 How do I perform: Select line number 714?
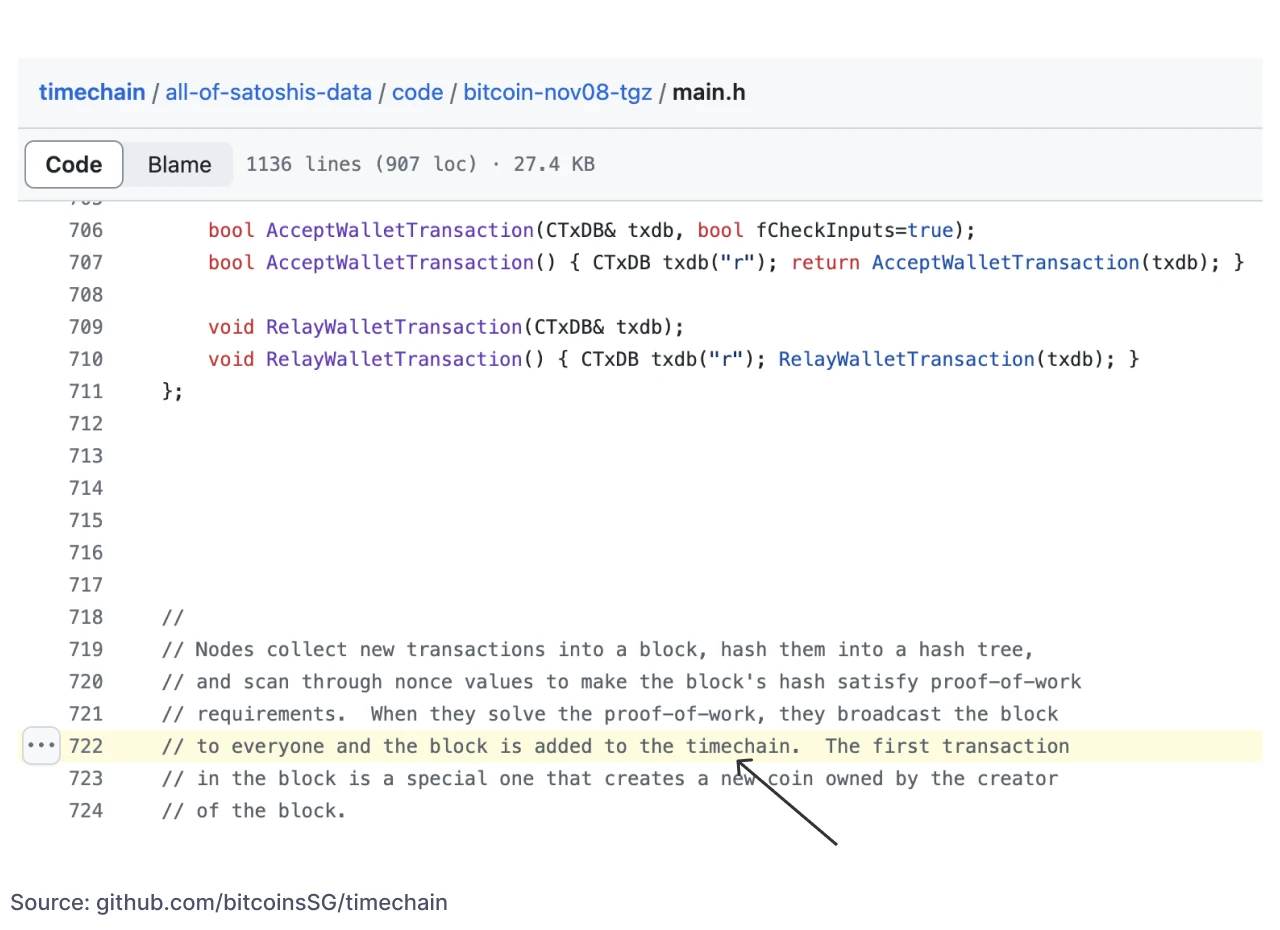coord(86,488)
